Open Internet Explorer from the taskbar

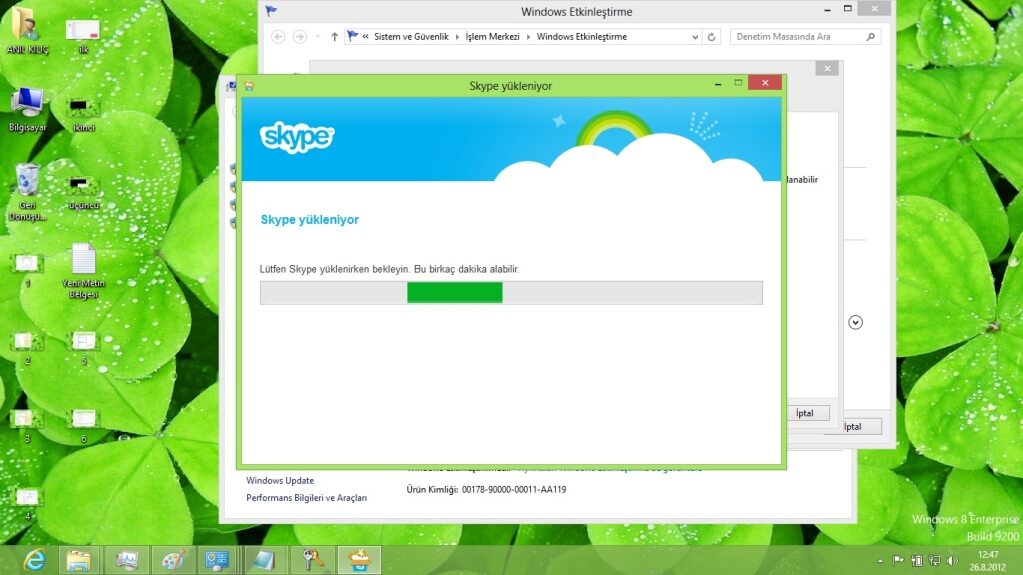coord(34,560)
